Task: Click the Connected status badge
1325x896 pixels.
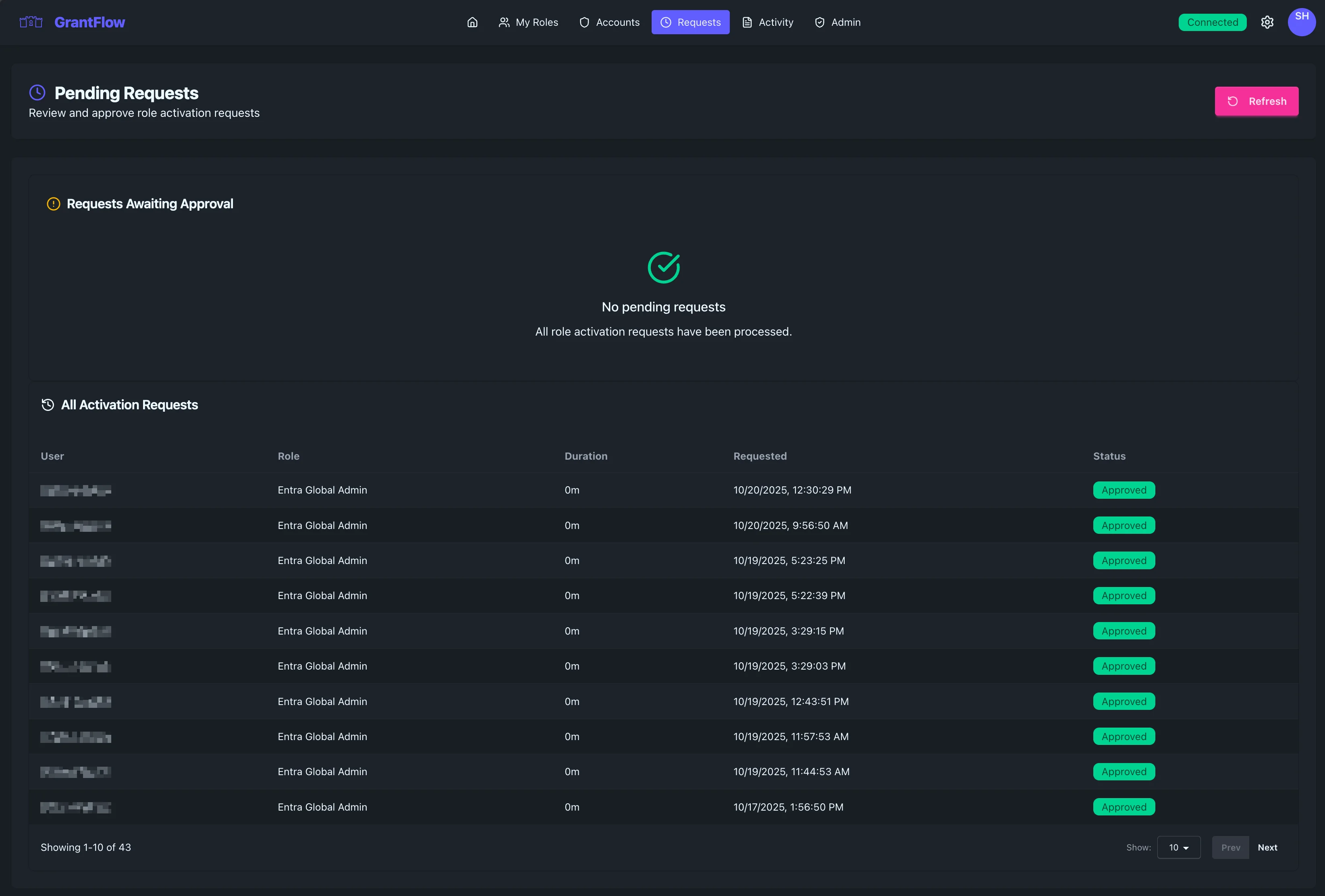Action: click(1212, 22)
